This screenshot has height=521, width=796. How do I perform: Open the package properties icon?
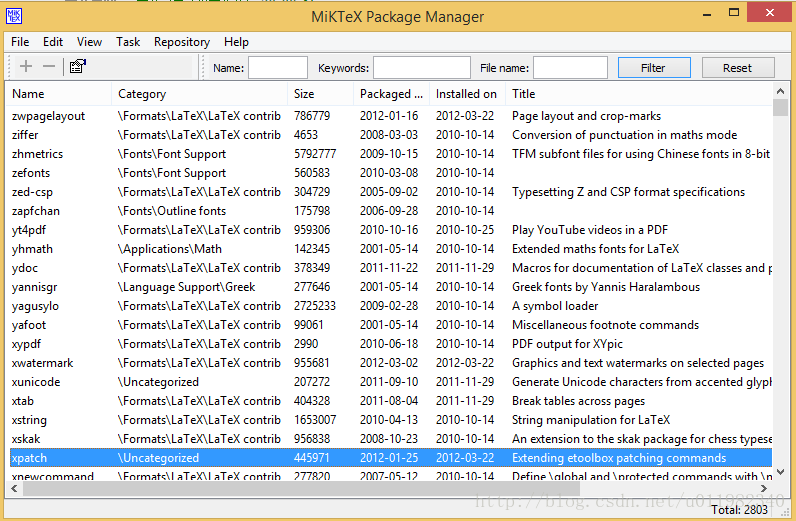tap(78, 66)
